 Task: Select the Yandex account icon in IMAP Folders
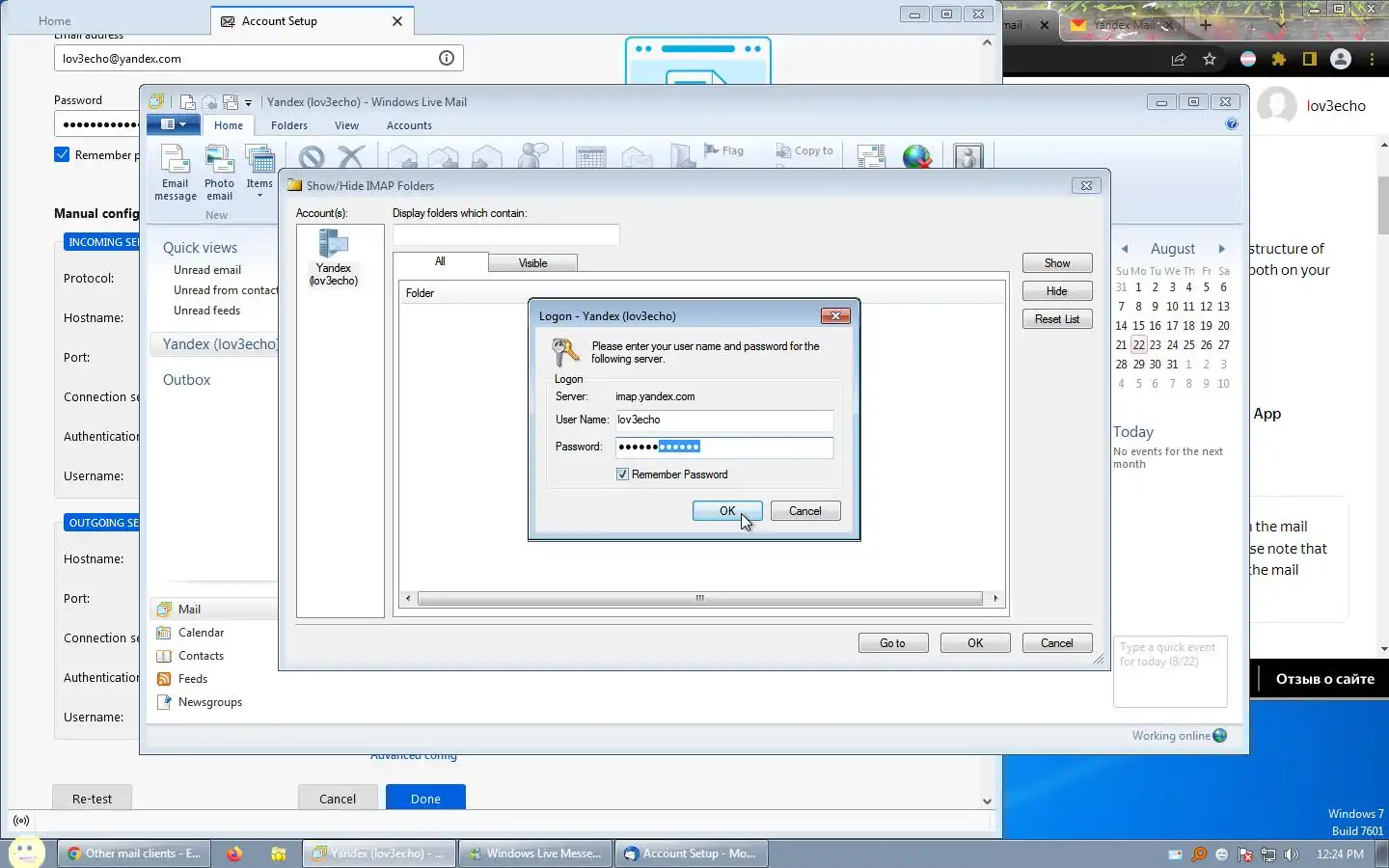(x=333, y=258)
